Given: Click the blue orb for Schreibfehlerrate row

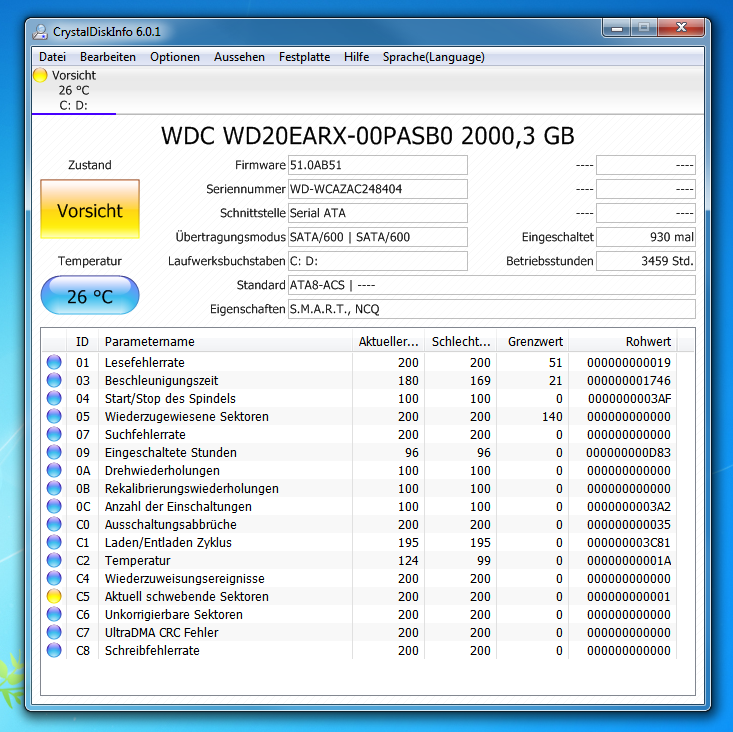Looking at the screenshot, I should 54,650.
